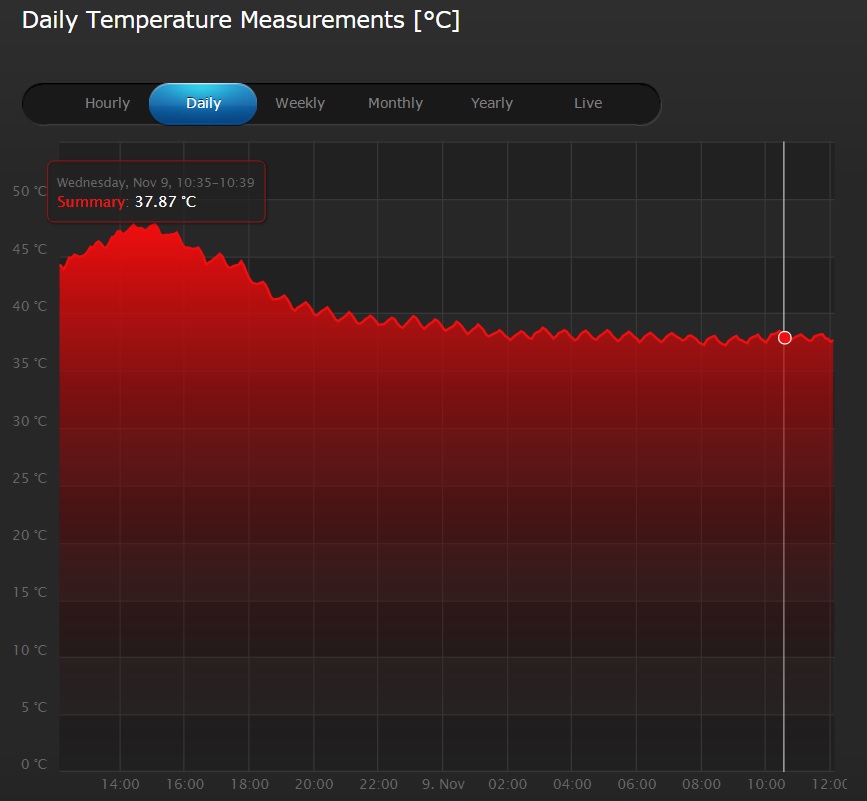Click the Daily Temperature Measurements title

[x=241, y=20]
